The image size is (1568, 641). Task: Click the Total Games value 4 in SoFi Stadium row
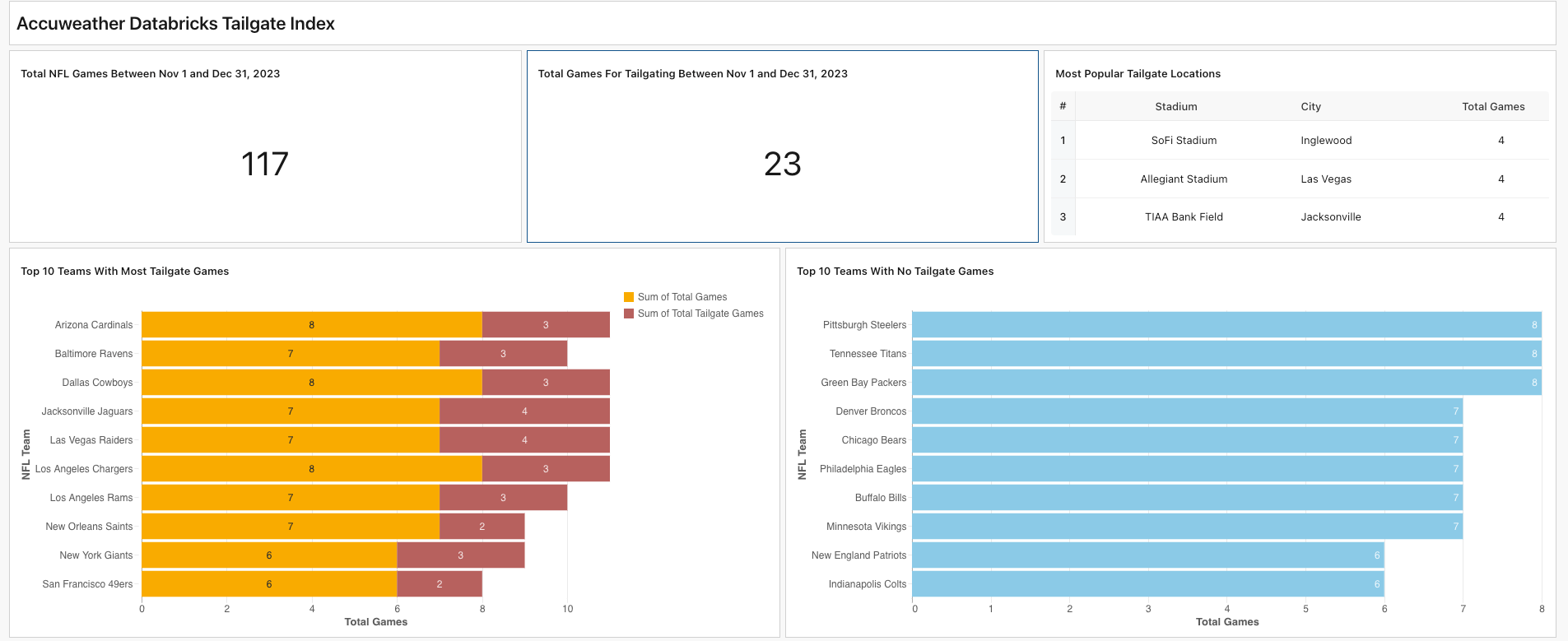click(1501, 140)
